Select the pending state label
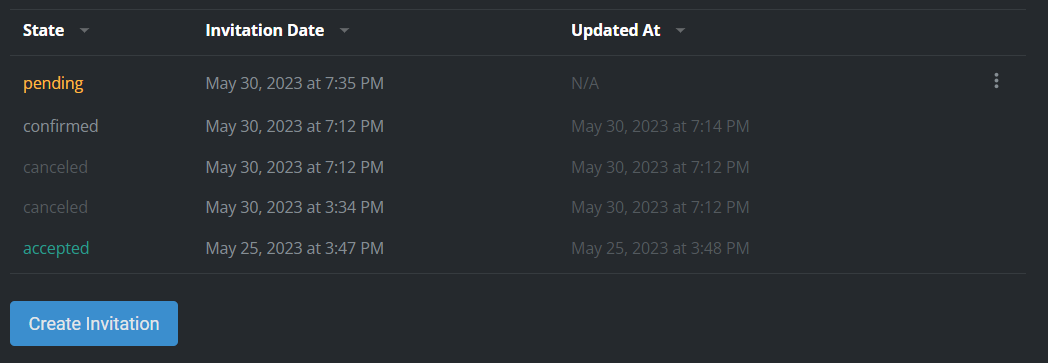Image resolution: width=1048 pixels, height=363 pixels. 53,84
